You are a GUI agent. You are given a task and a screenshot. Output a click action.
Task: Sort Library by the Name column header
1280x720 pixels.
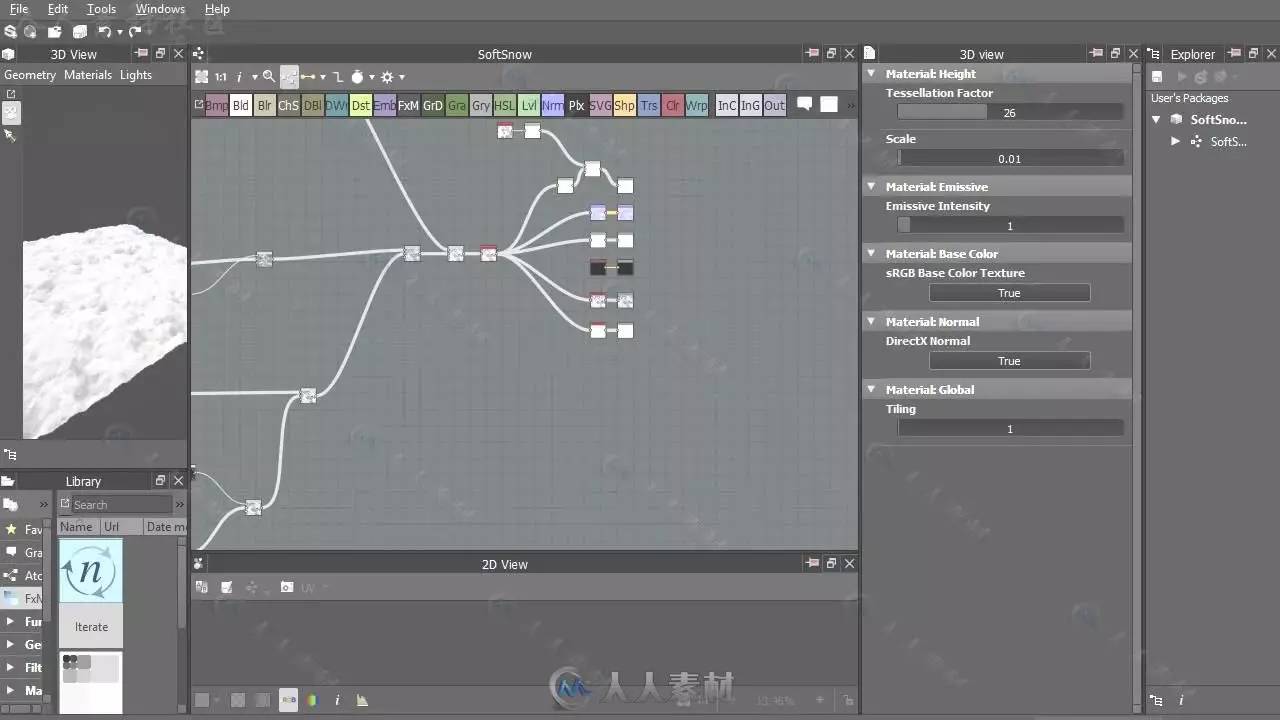coord(77,527)
